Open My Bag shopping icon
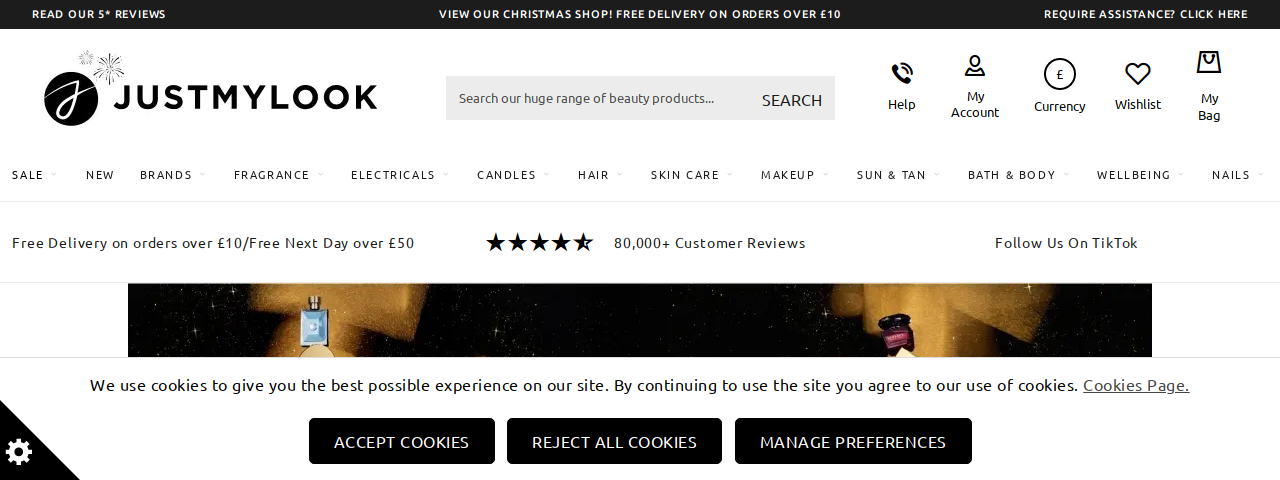 tap(1209, 62)
